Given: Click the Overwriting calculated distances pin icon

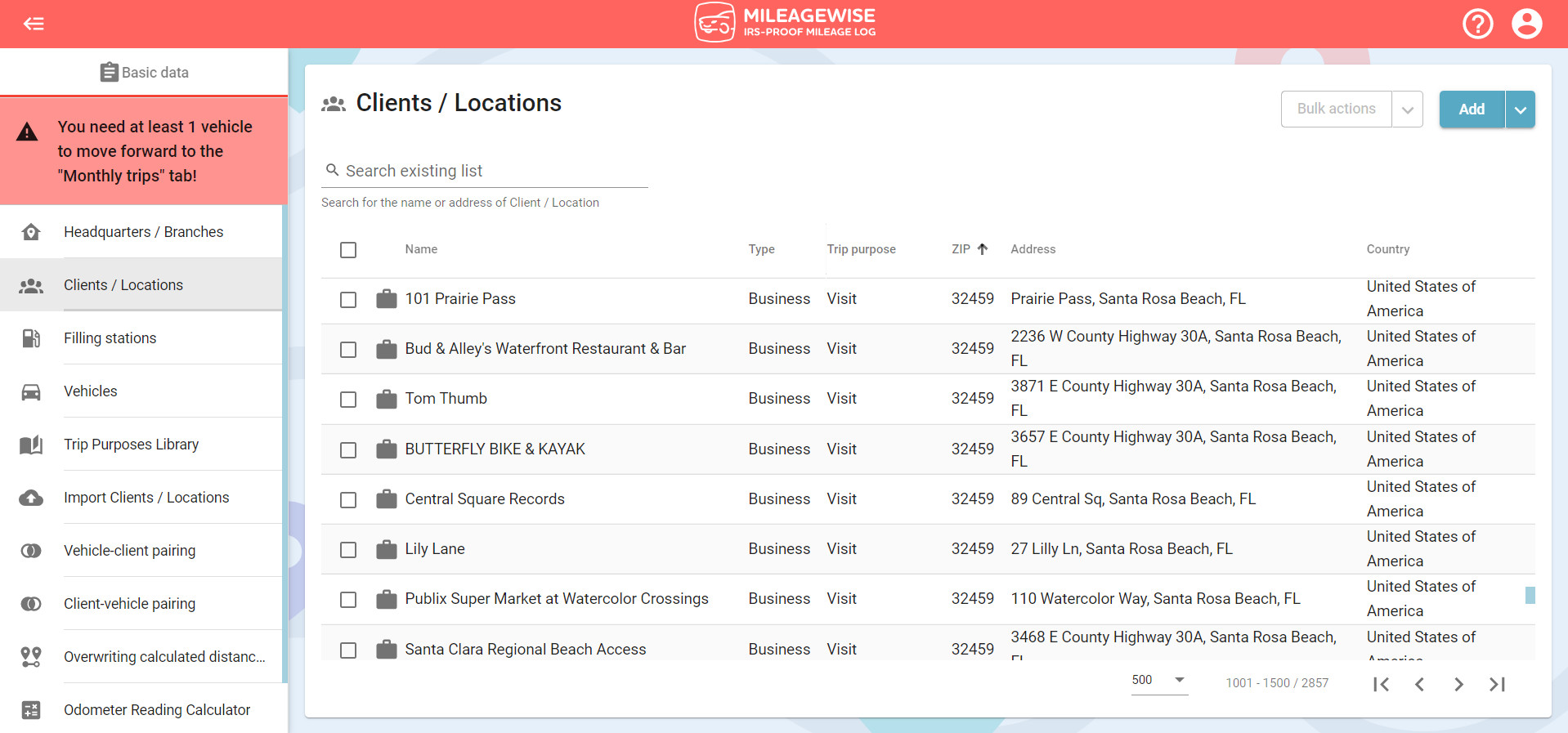Looking at the screenshot, I should pos(31,657).
